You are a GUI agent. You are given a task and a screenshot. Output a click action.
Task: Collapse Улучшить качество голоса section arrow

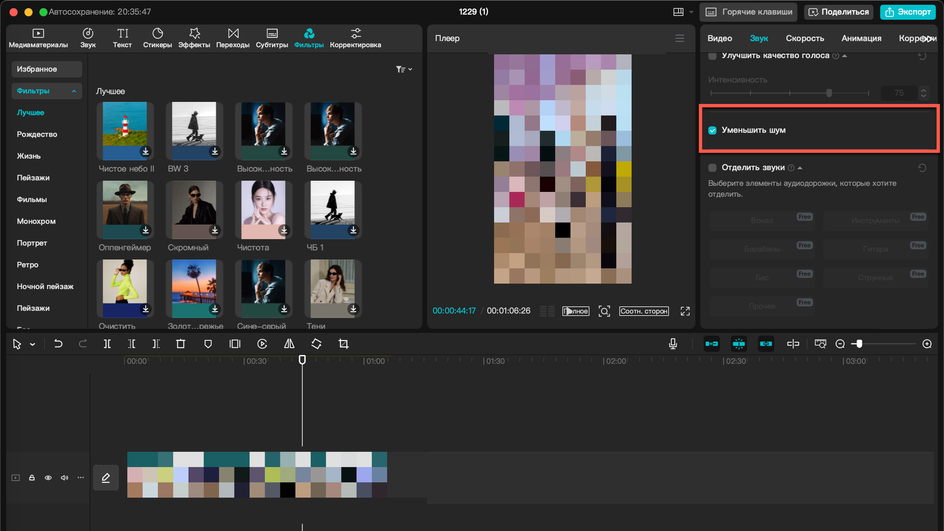(x=845, y=56)
